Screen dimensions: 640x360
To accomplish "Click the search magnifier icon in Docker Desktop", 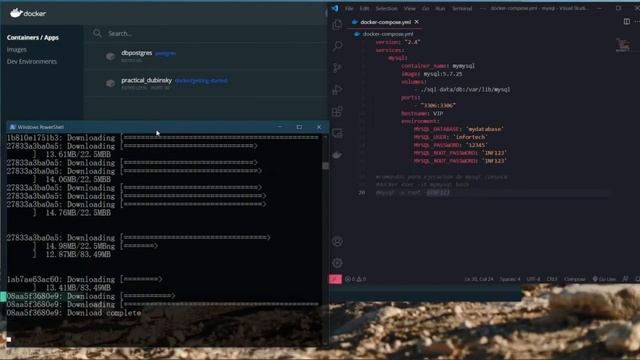I will pyautogui.click(x=97, y=33).
